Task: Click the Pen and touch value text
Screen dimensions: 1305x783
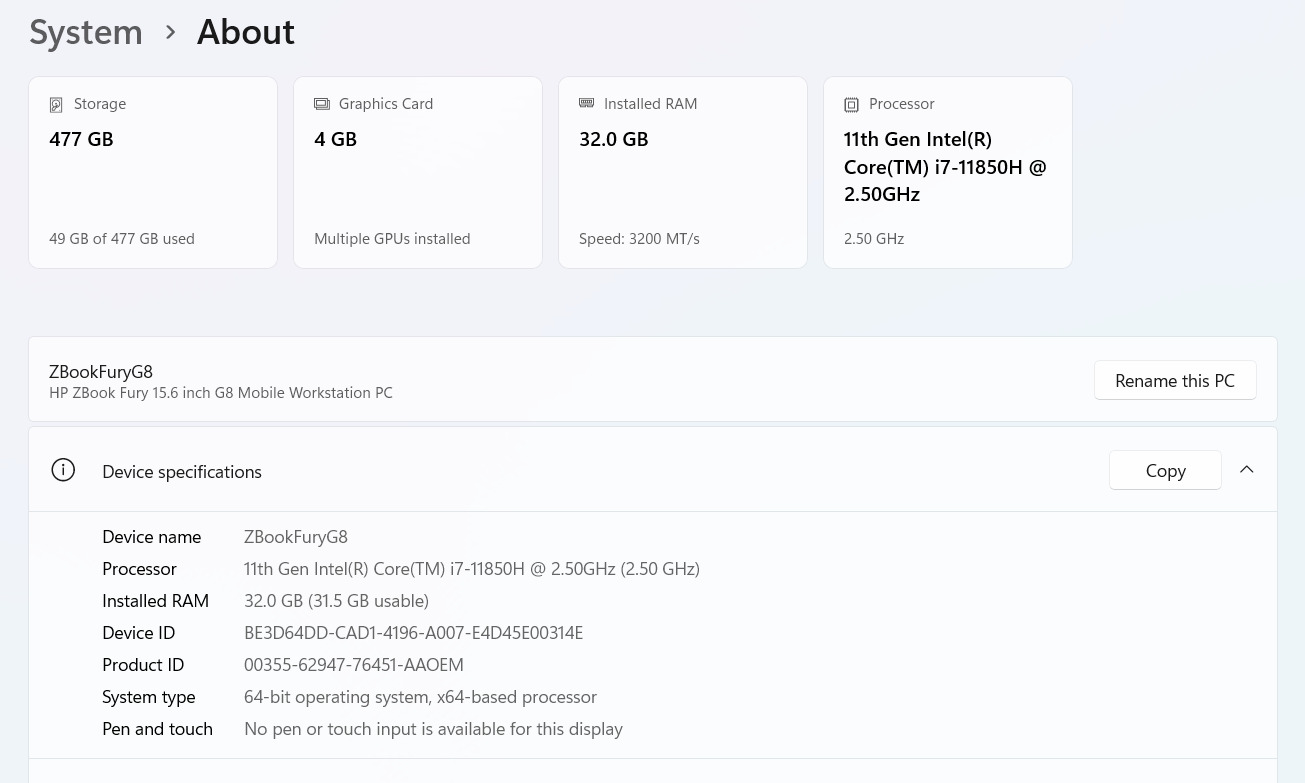Action: [433, 729]
